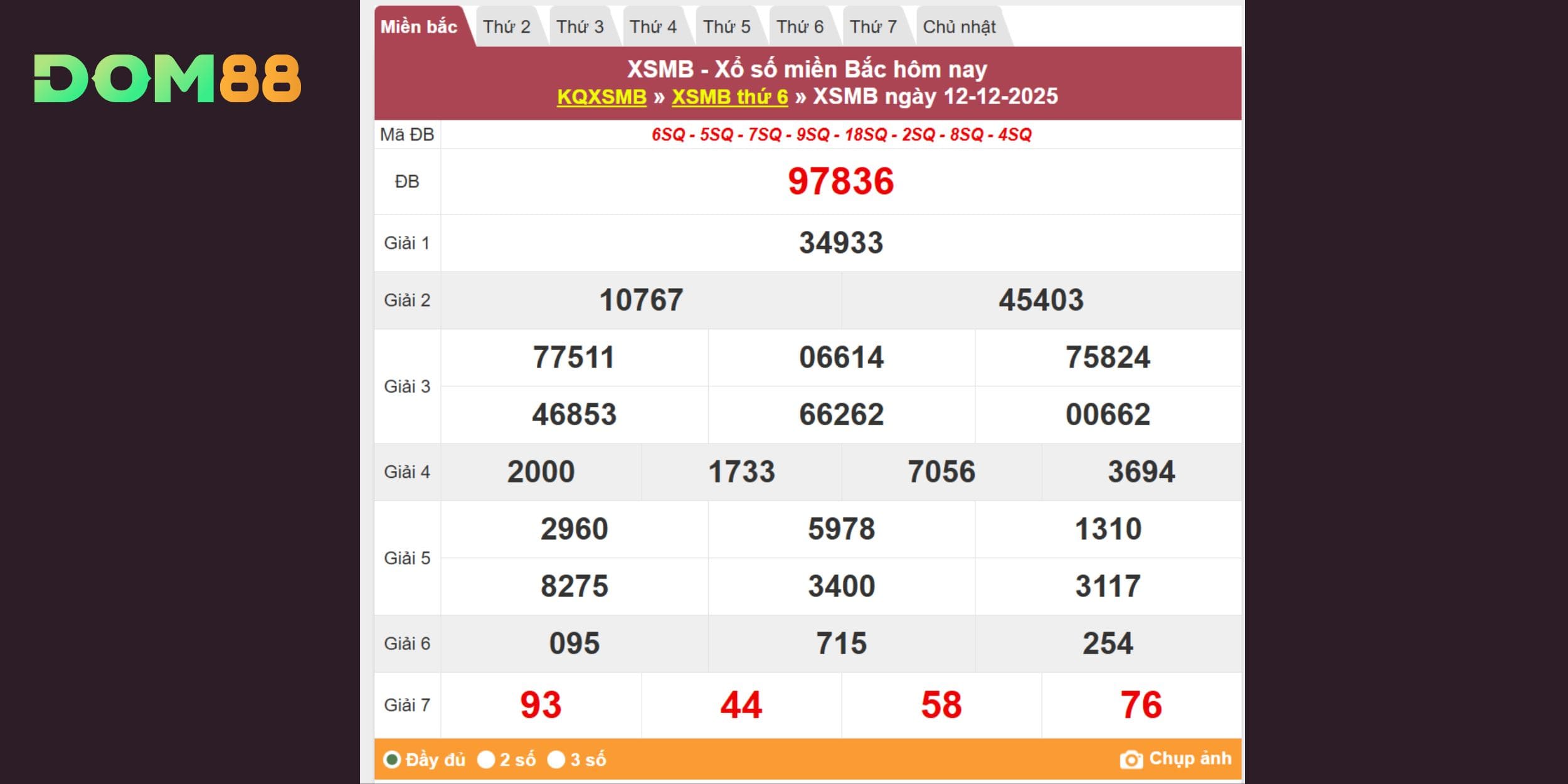Click the special prize number 97836

click(840, 181)
